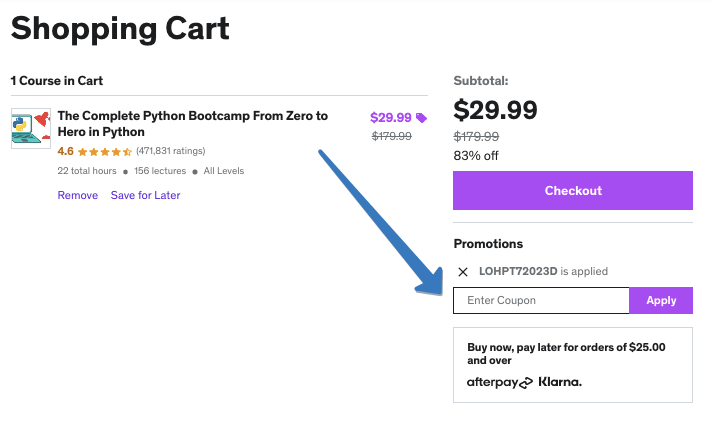Screen dimensions: 713x426
Task: Open The Complete Python Bootcamp course title
Action: pyautogui.click(x=192, y=124)
